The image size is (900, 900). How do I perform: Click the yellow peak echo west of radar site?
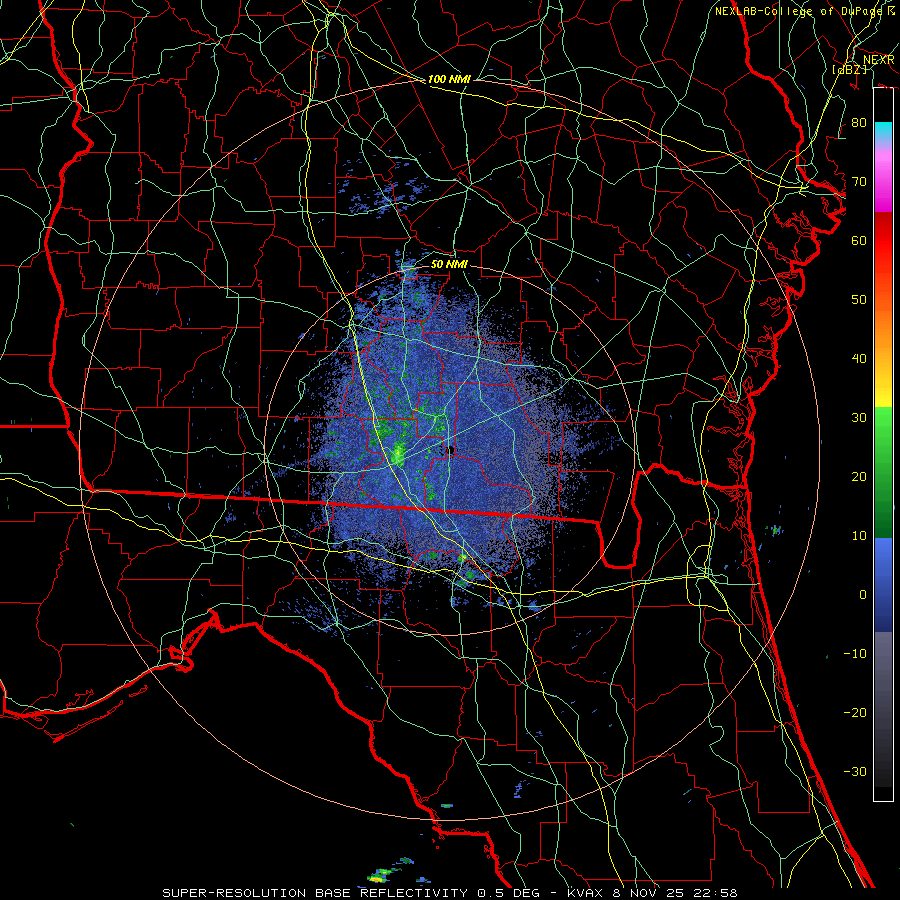coord(397,455)
